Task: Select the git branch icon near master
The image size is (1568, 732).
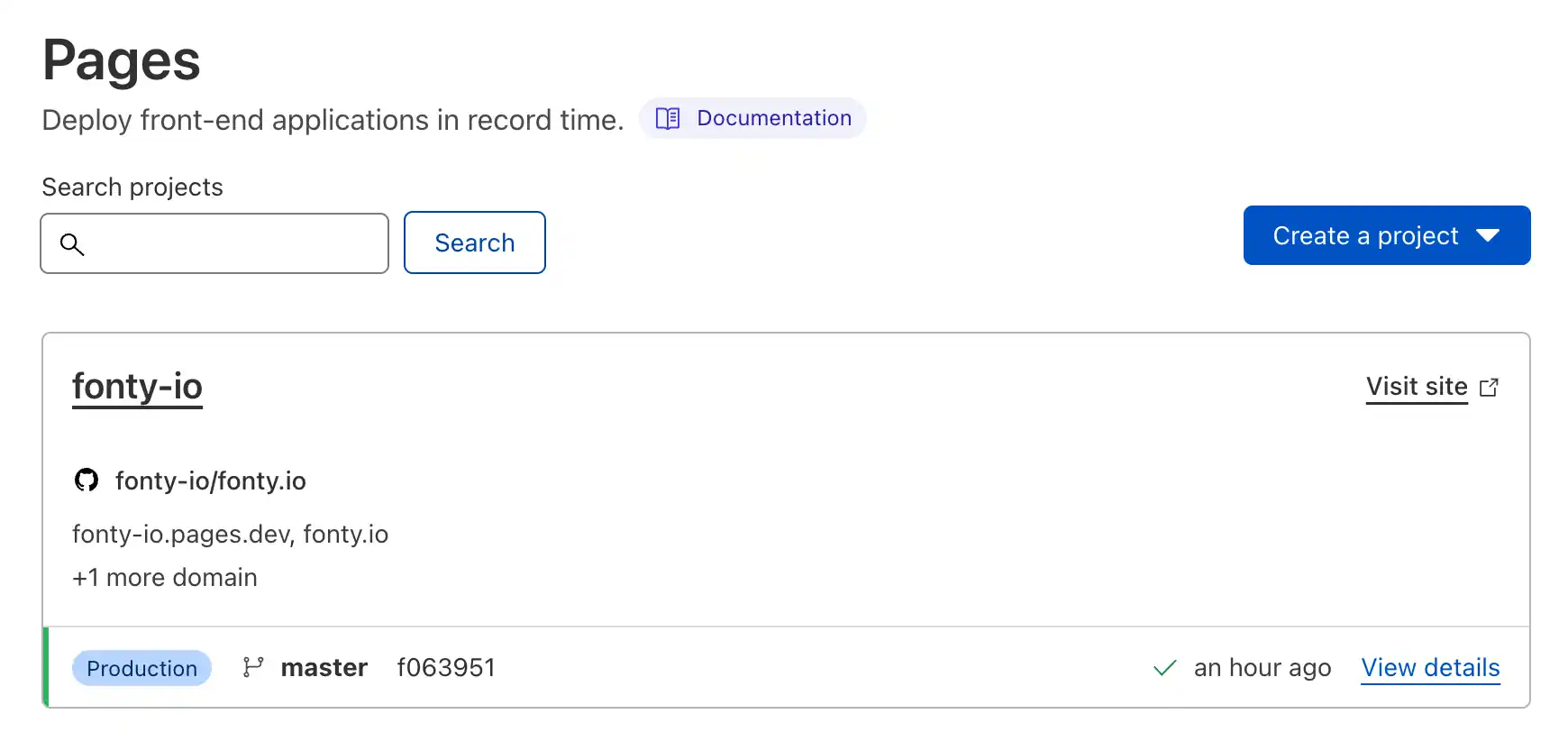Action: pyautogui.click(x=253, y=667)
